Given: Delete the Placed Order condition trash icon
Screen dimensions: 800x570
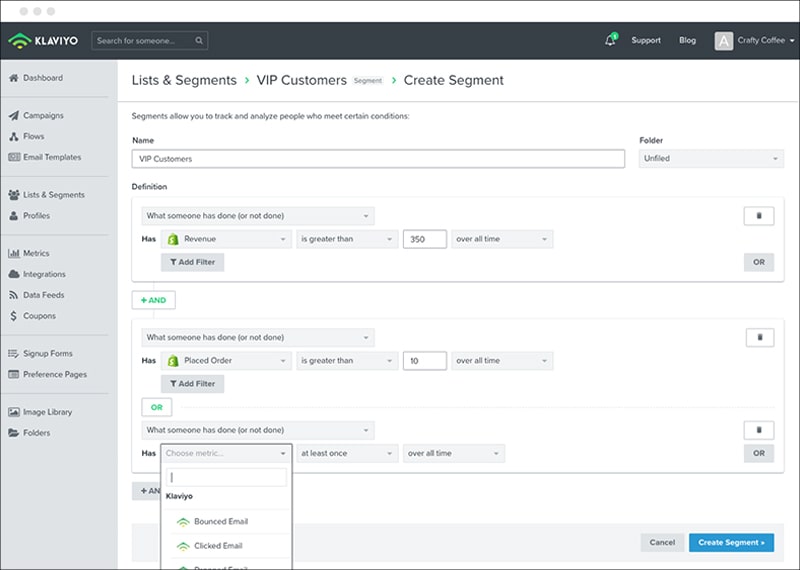Looking at the screenshot, I should pyautogui.click(x=759, y=337).
